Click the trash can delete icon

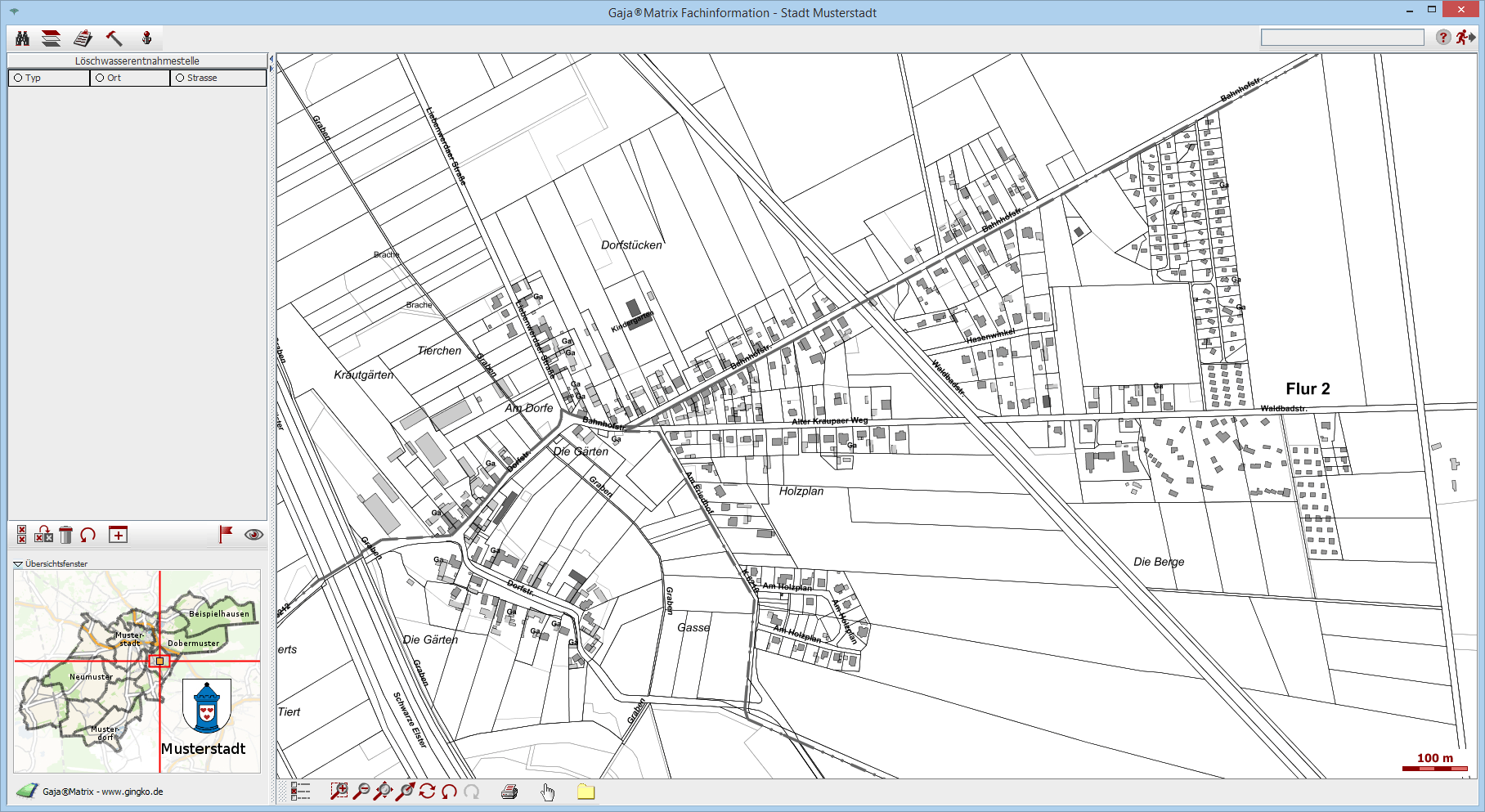(x=66, y=535)
